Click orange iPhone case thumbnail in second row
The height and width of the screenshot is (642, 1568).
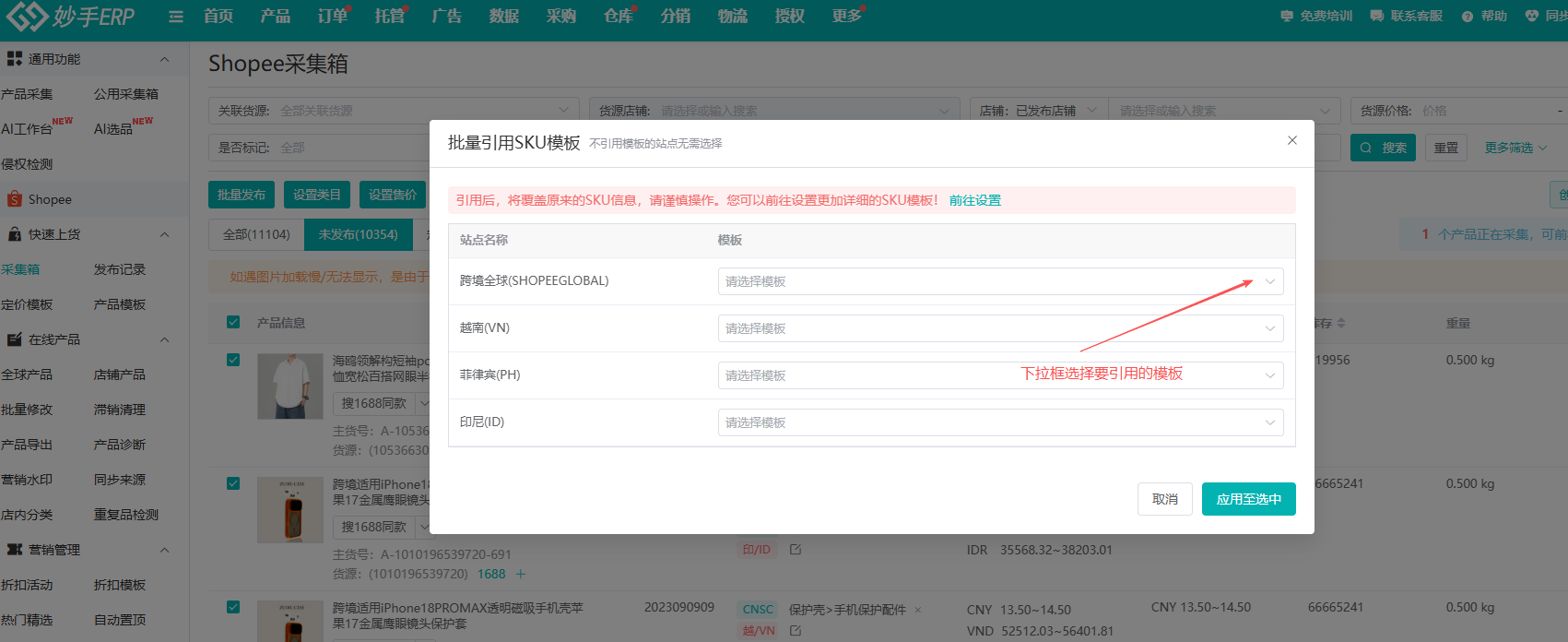[290, 510]
